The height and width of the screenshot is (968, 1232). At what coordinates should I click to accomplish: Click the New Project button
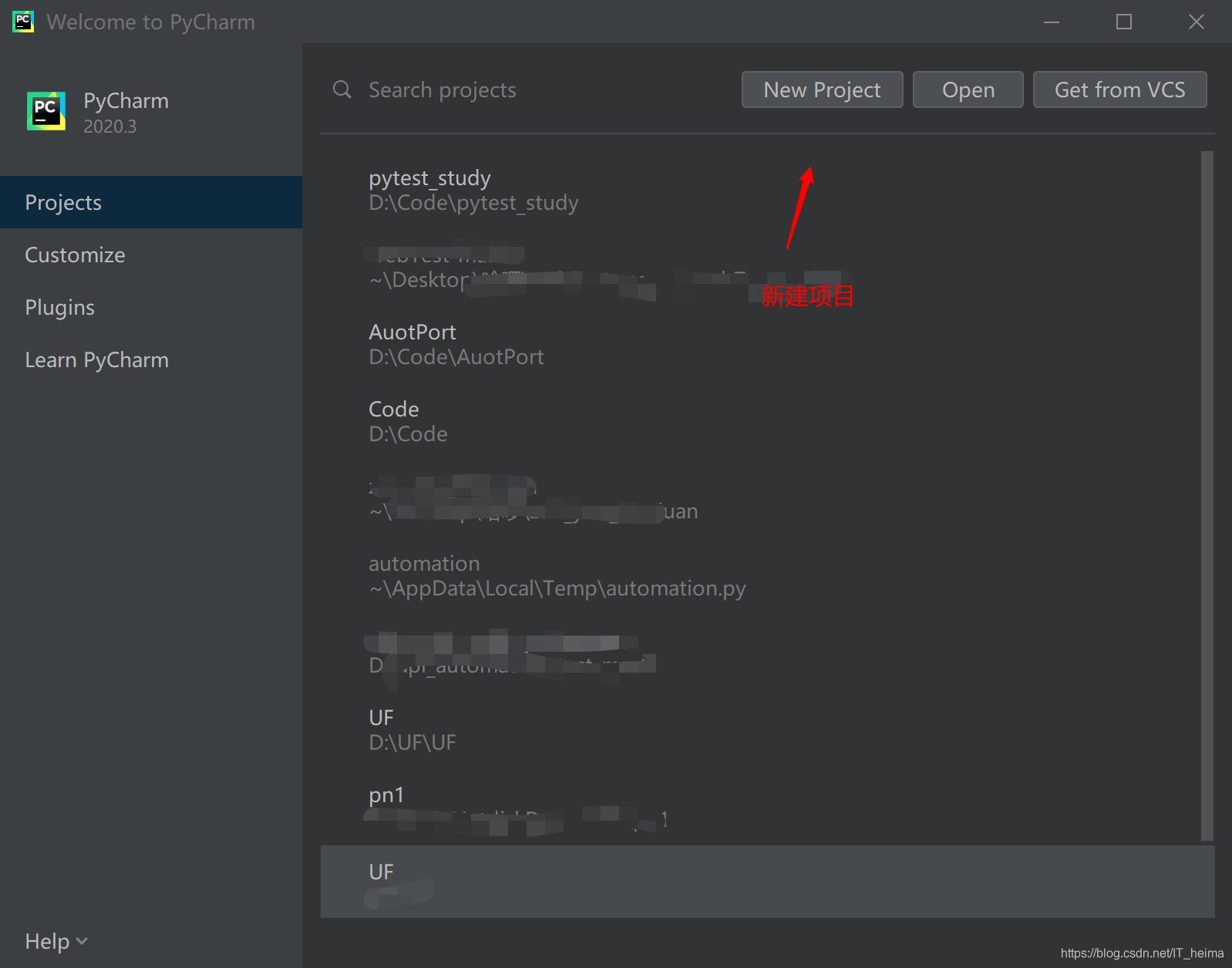point(822,89)
